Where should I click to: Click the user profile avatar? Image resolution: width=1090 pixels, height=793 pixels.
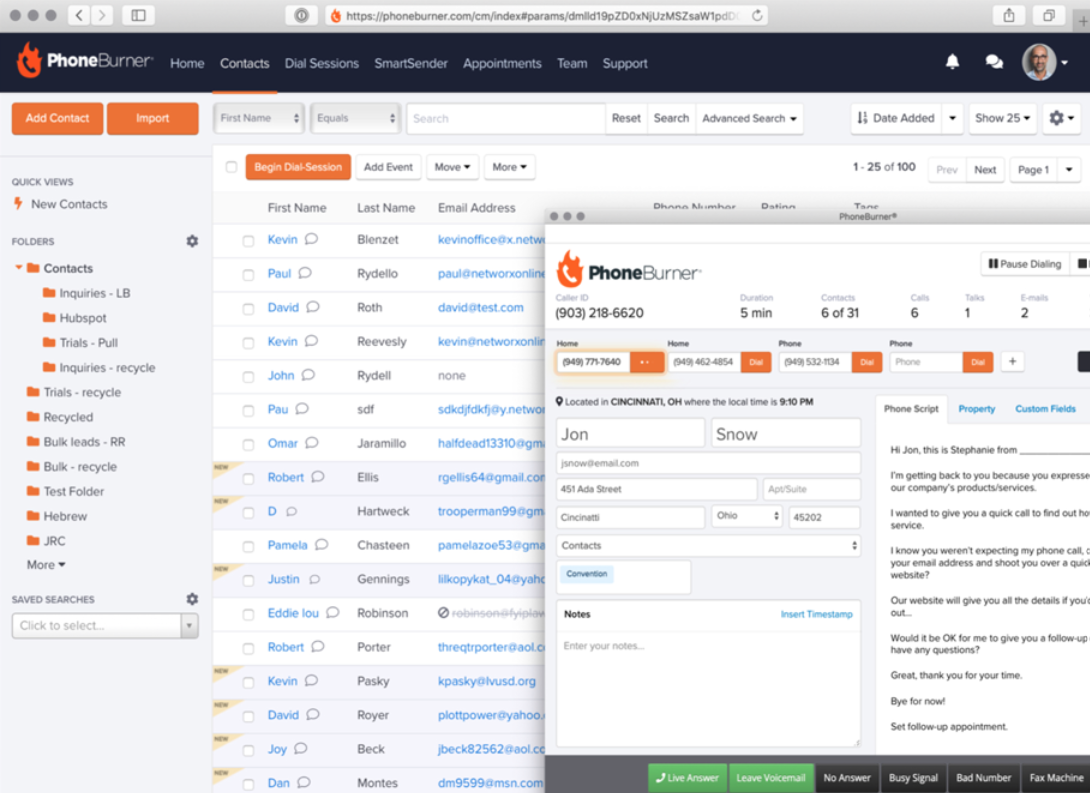(1039, 63)
